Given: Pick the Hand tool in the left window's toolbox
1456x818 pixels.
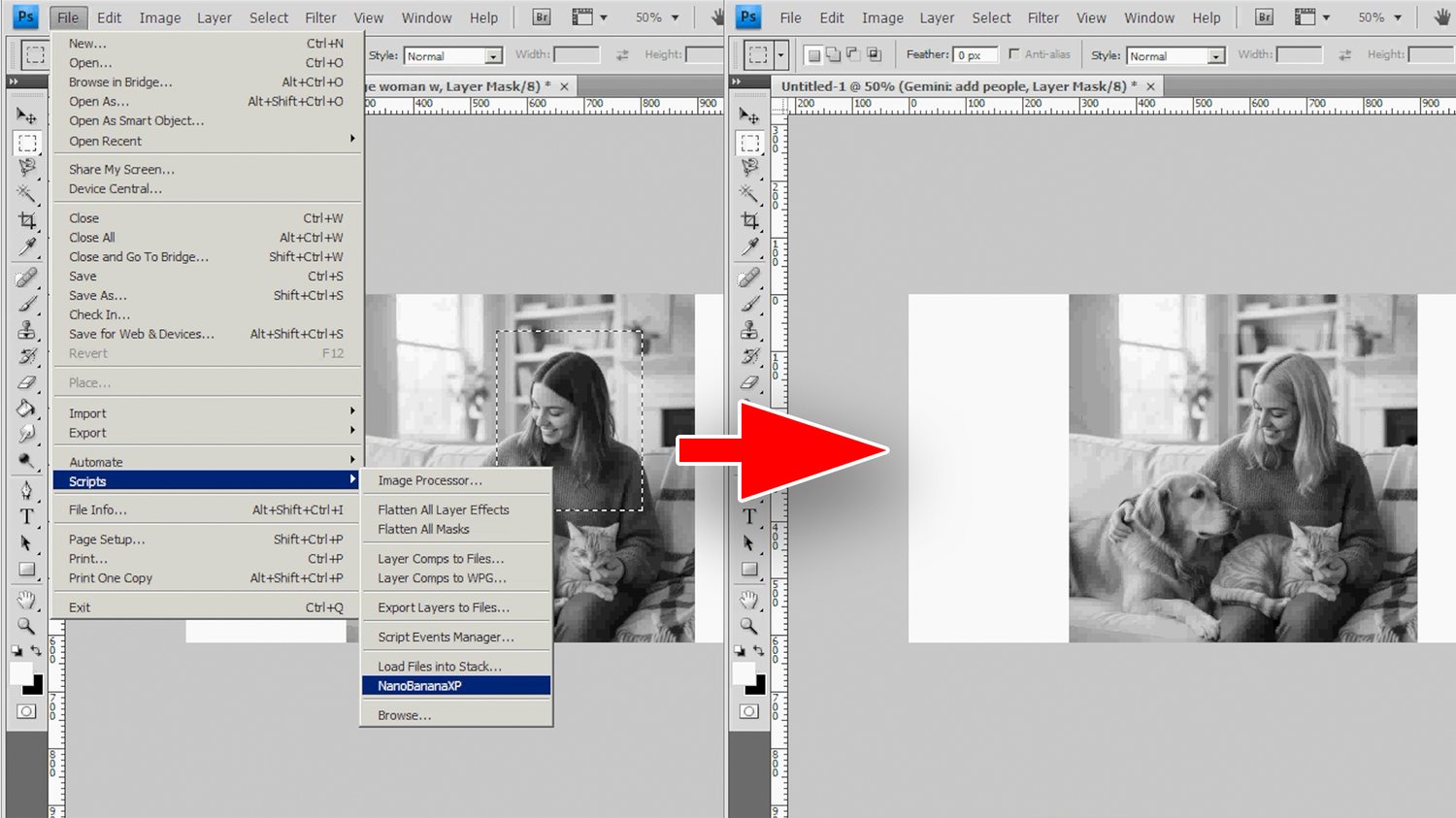Looking at the screenshot, I should click(x=26, y=600).
